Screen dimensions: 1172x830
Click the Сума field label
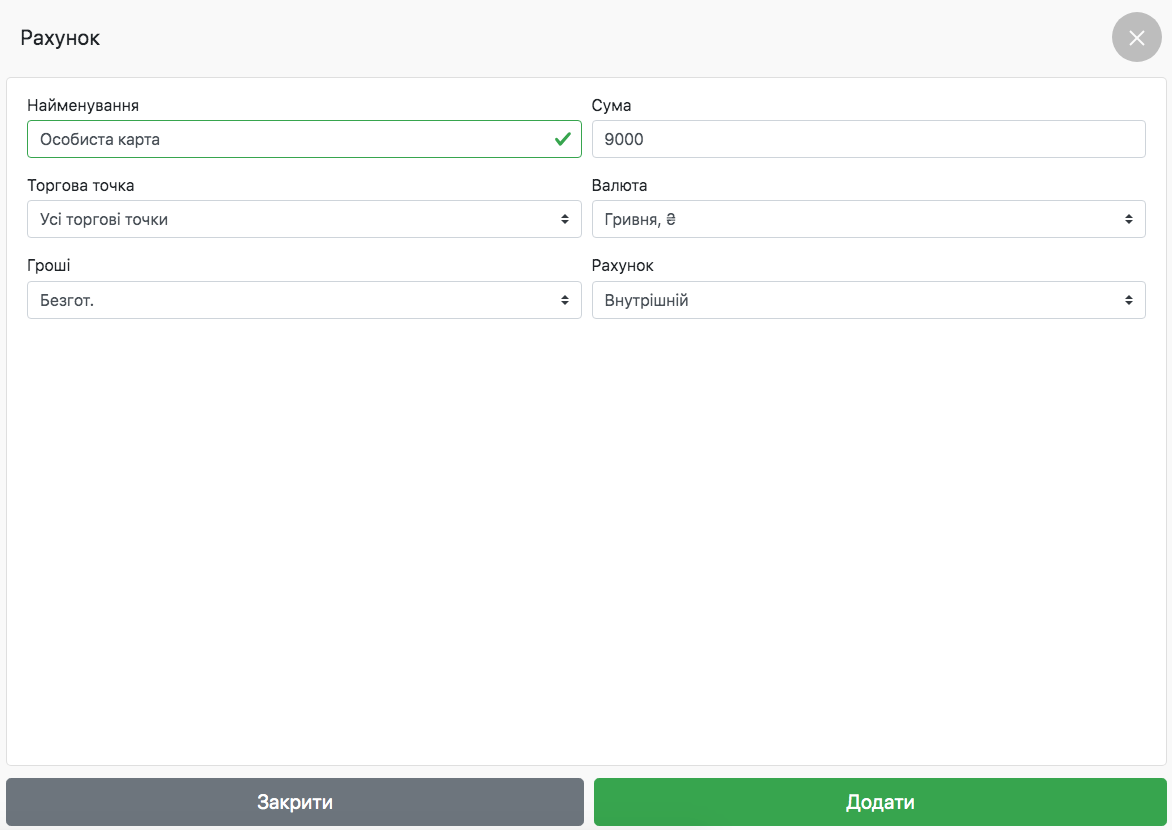pos(612,105)
